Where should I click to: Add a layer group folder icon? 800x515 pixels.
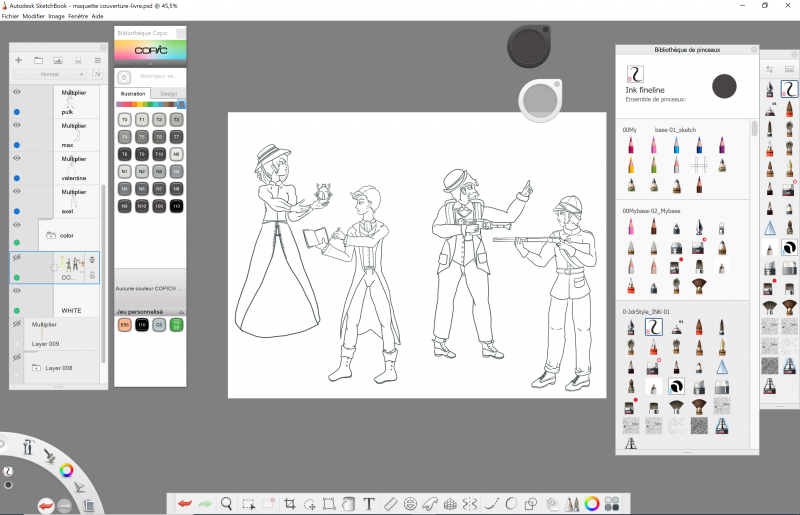point(38,60)
